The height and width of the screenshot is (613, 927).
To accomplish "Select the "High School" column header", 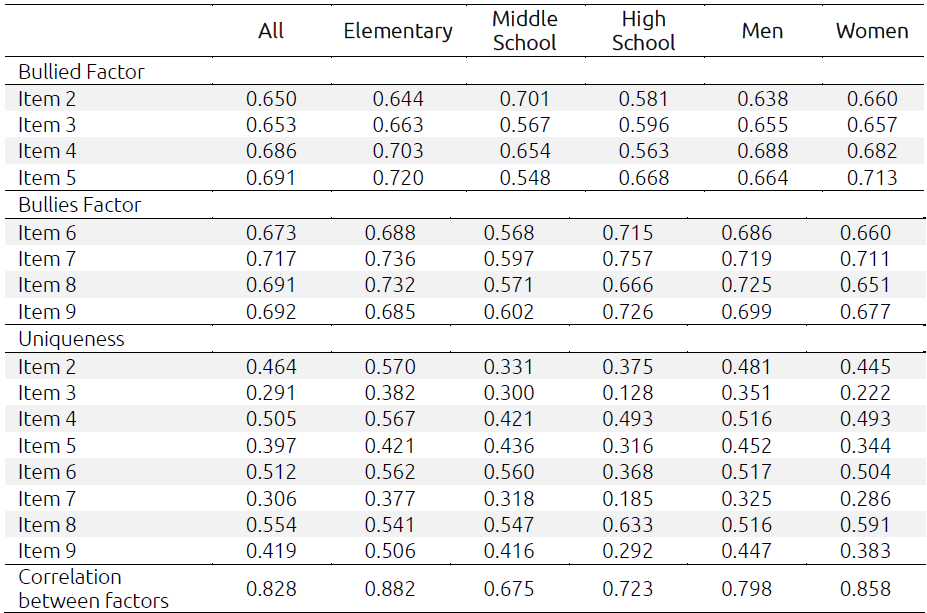I will 644,31.
